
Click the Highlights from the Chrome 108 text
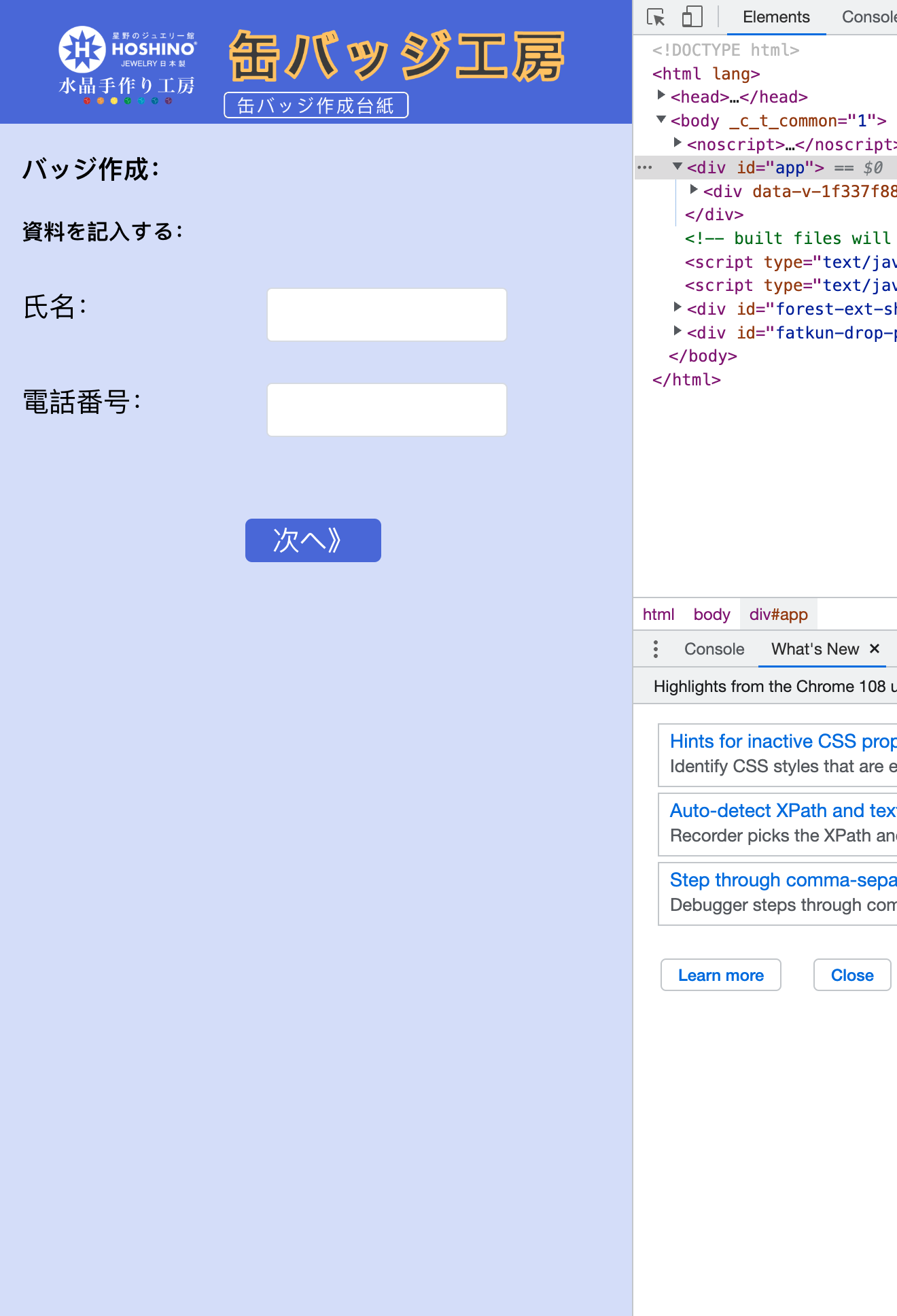(x=775, y=687)
